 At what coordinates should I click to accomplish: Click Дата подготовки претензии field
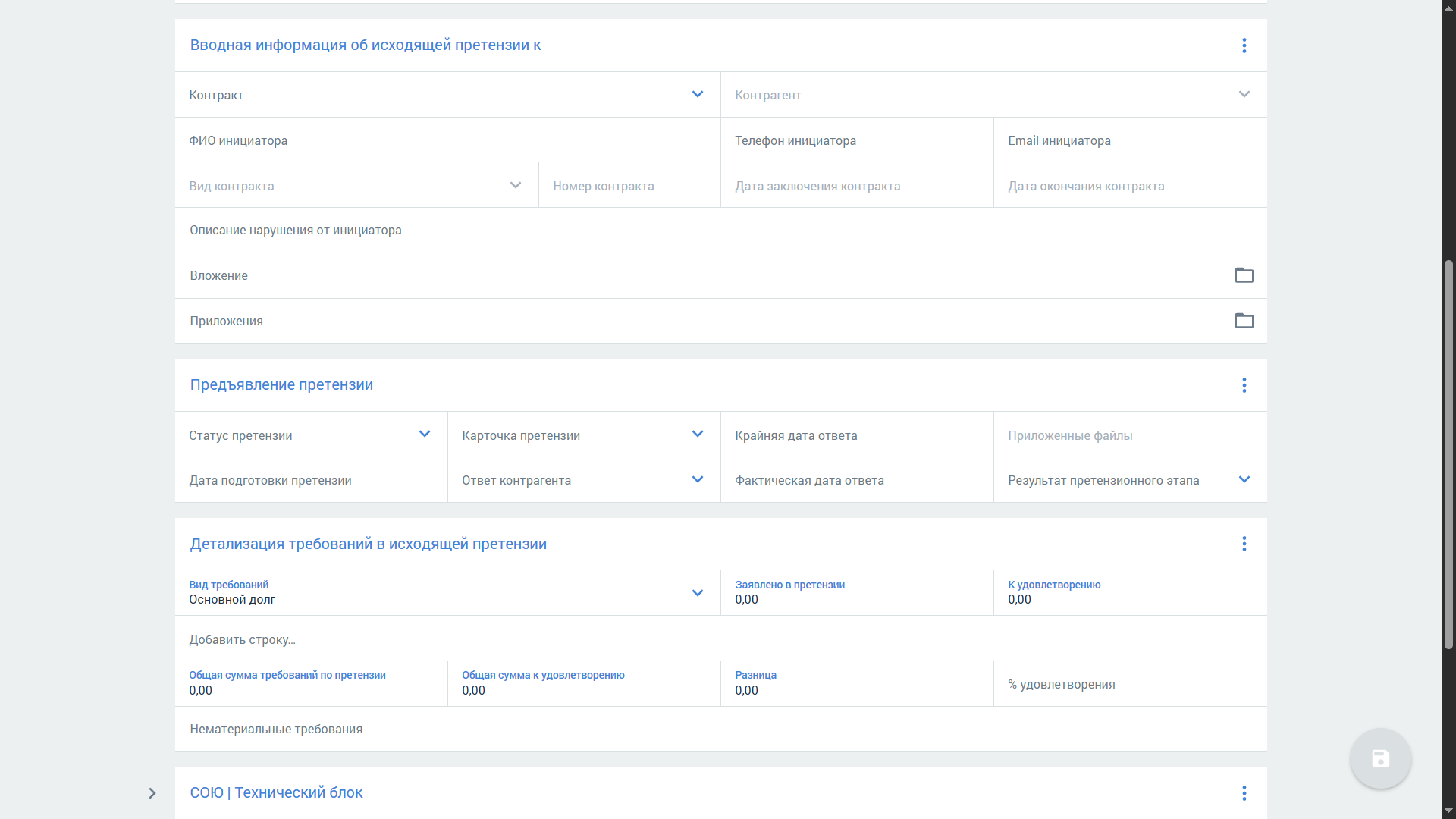tap(311, 480)
